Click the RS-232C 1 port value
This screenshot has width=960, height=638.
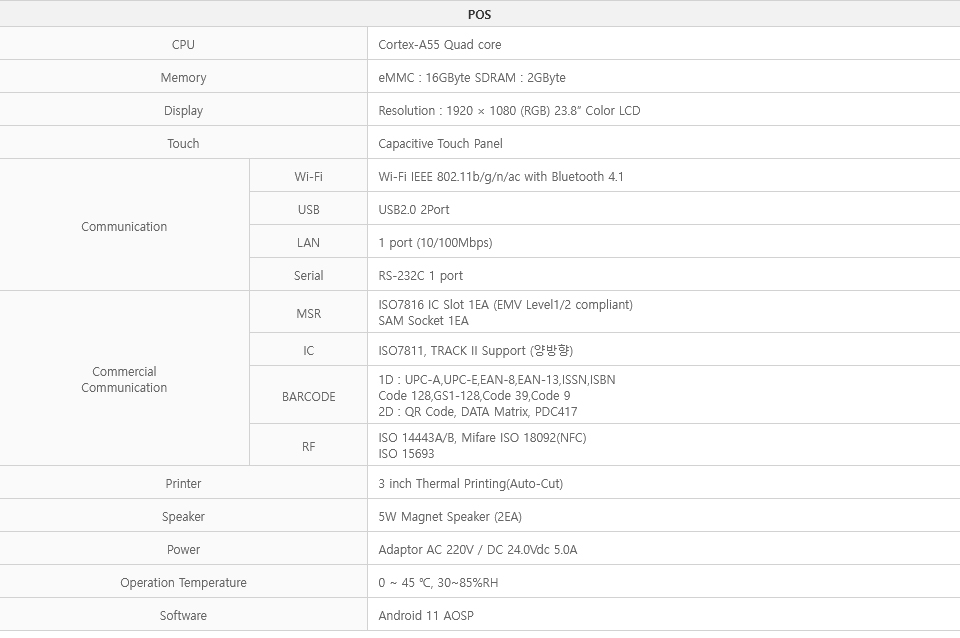pyautogui.click(x=421, y=276)
